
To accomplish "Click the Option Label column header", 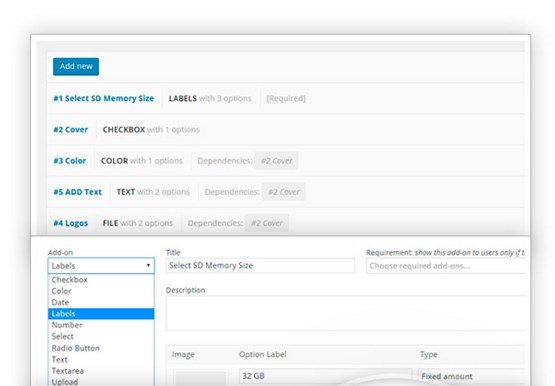I will point(263,354).
